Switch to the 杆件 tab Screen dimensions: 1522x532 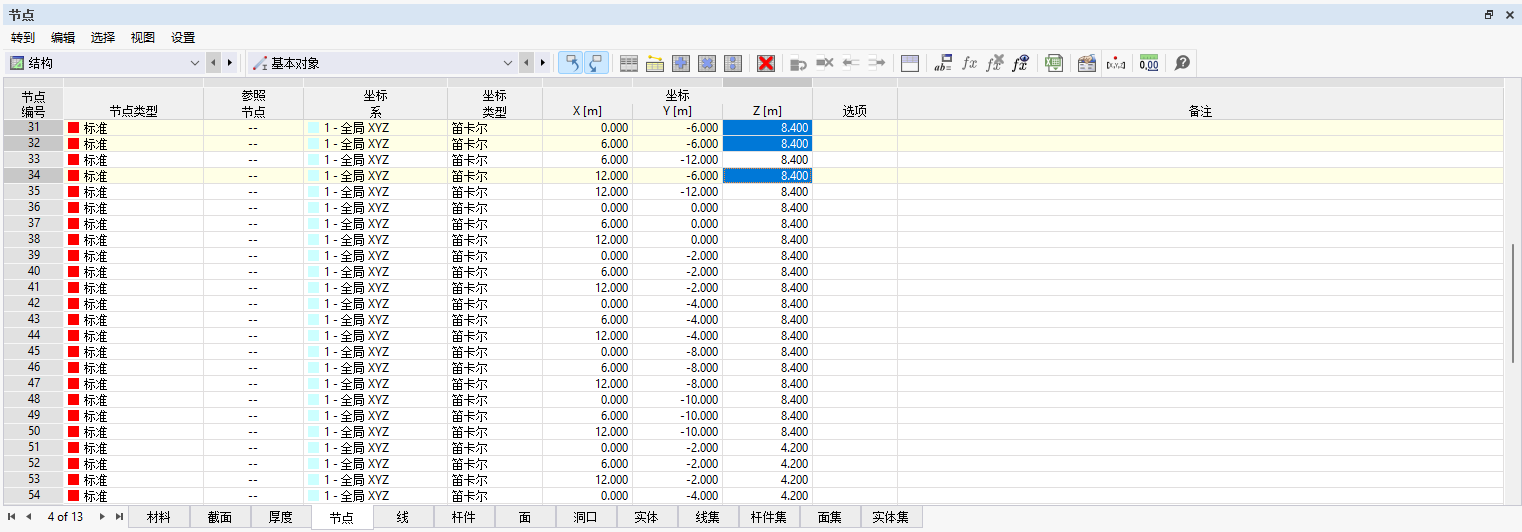(x=463, y=517)
